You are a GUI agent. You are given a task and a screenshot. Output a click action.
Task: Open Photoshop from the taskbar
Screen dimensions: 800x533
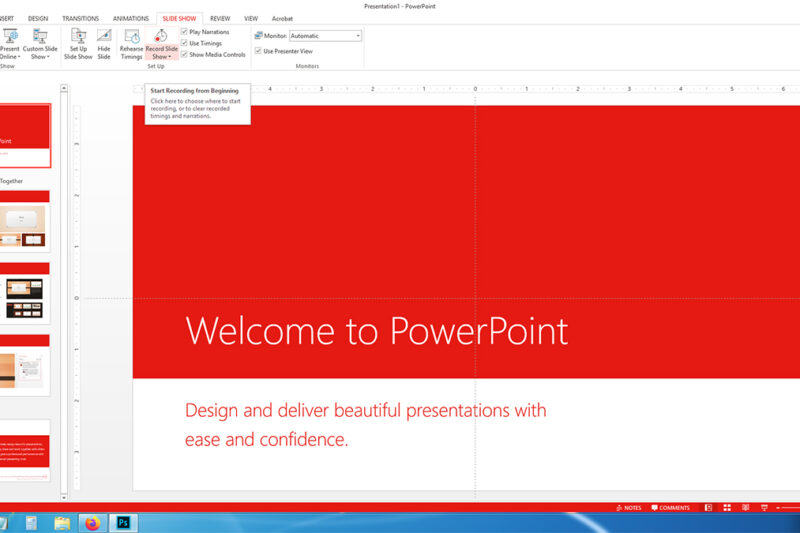tap(123, 523)
